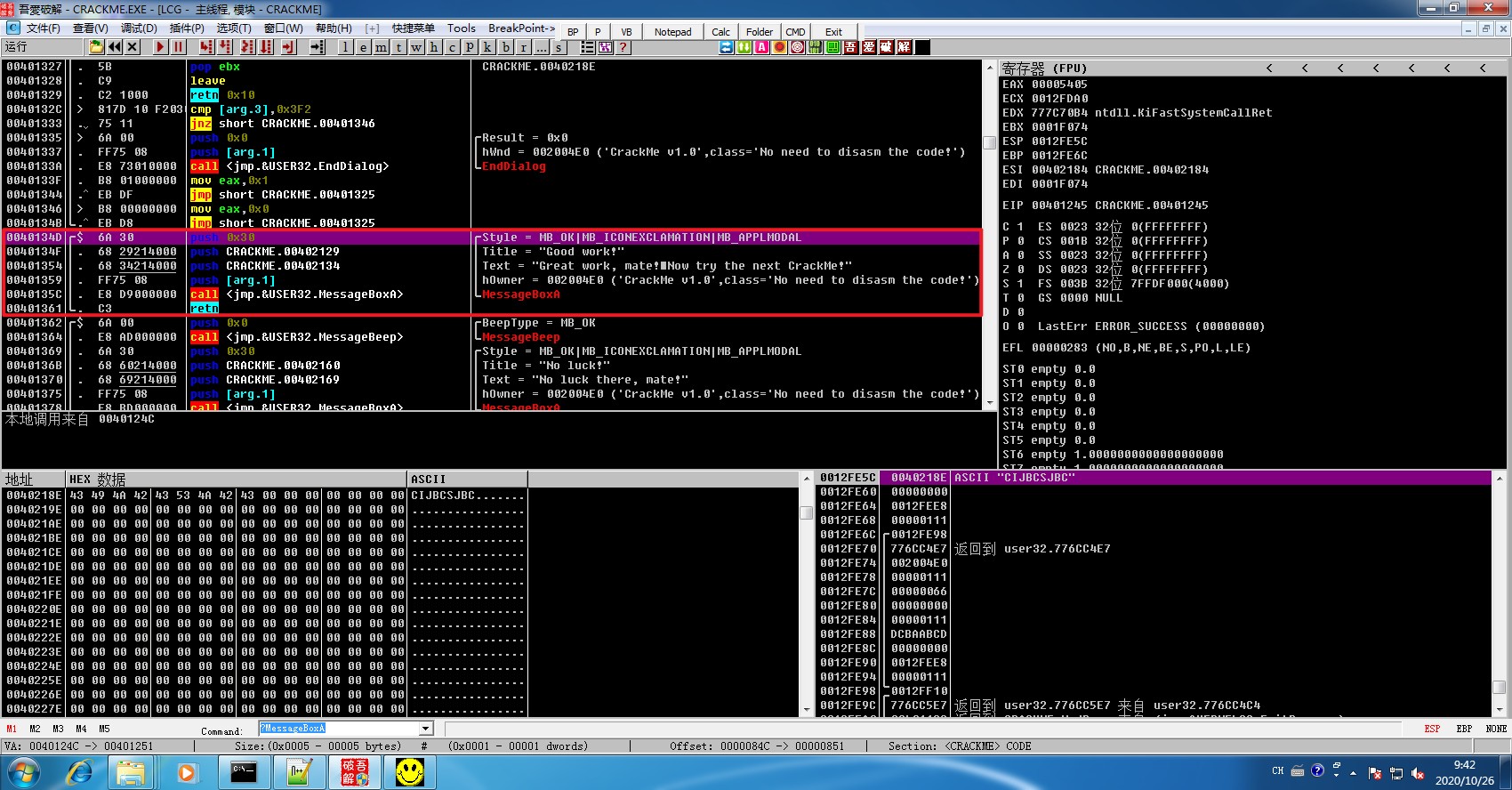Open the 查看(V) menu
This screenshot has width=1512, height=790.
pos(90,28)
